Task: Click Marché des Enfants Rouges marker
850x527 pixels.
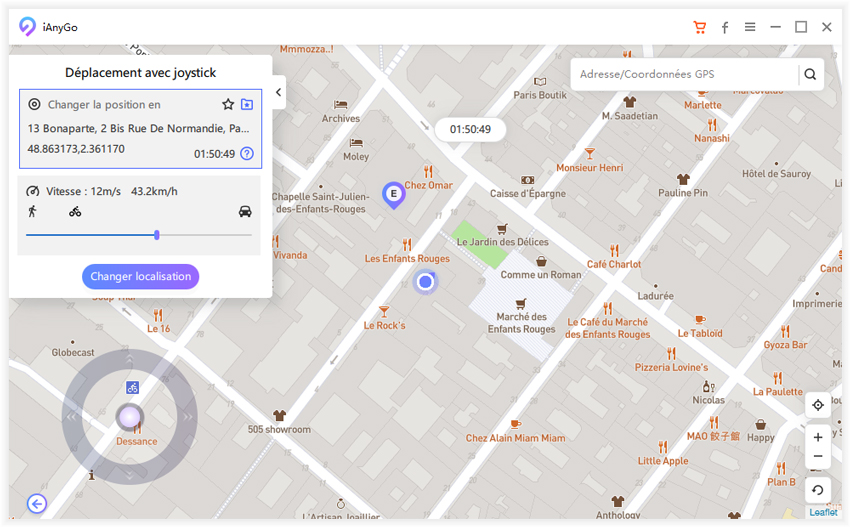Action: (521, 304)
